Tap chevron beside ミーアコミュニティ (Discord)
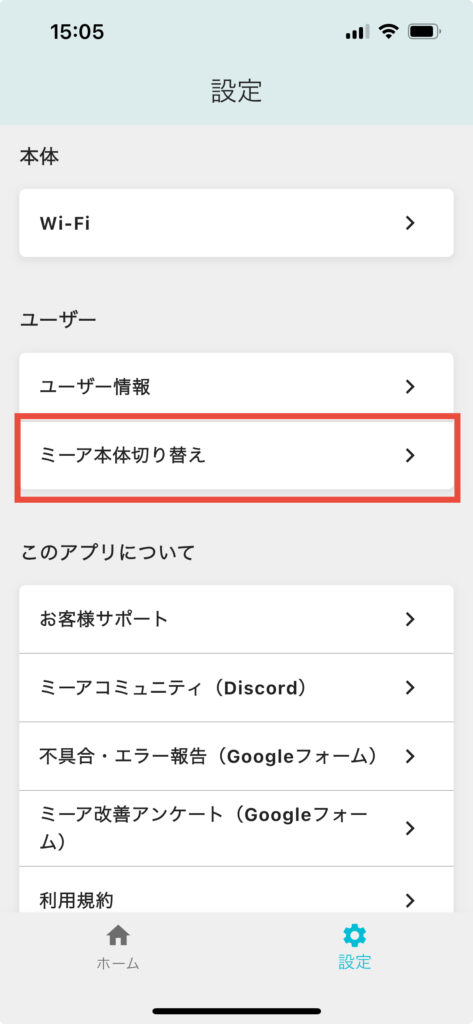The height and width of the screenshot is (1024, 473). click(x=410, y=688)
